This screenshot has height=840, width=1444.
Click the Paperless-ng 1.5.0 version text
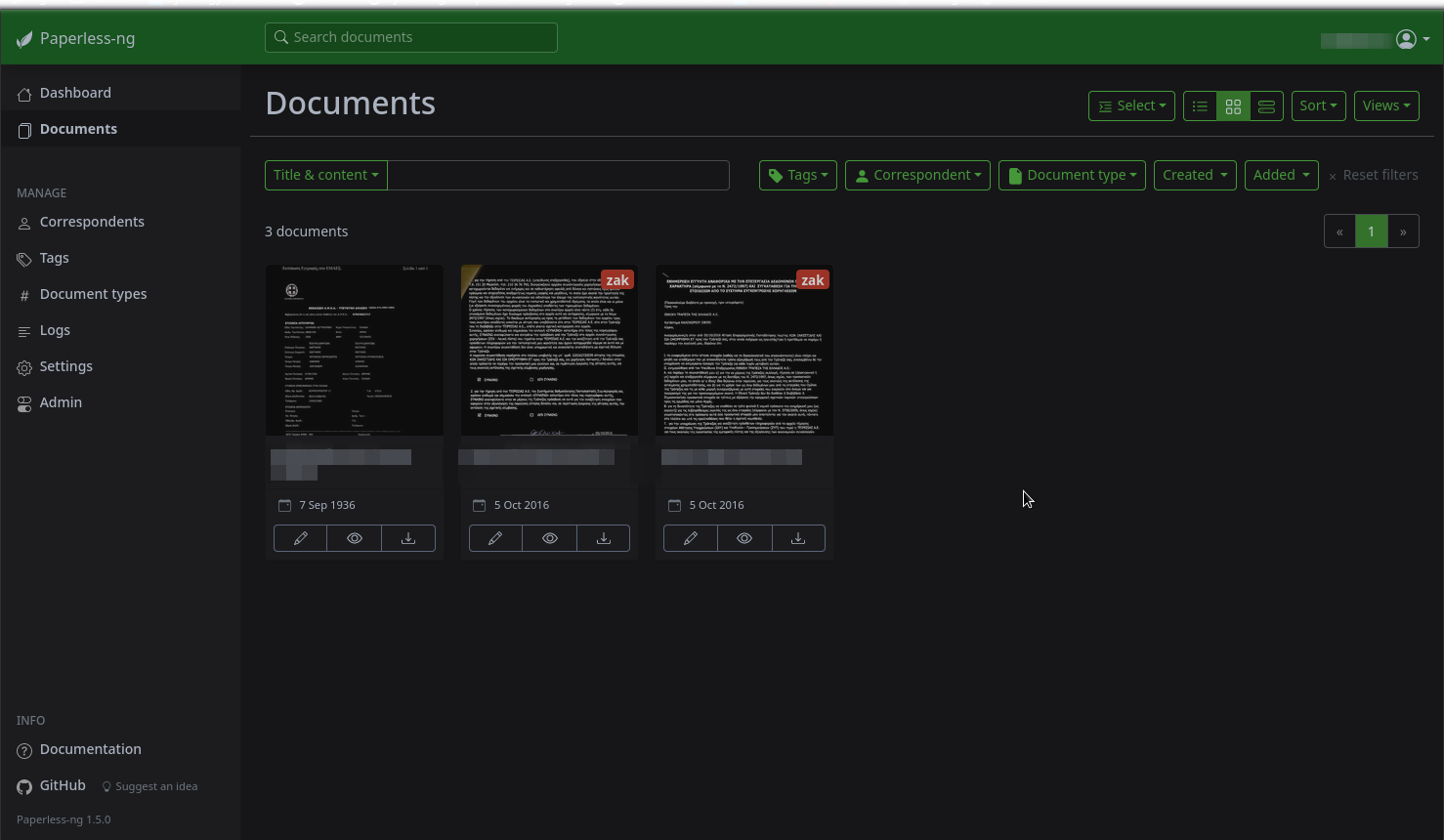pyautogui.click(x=64, y=819)
